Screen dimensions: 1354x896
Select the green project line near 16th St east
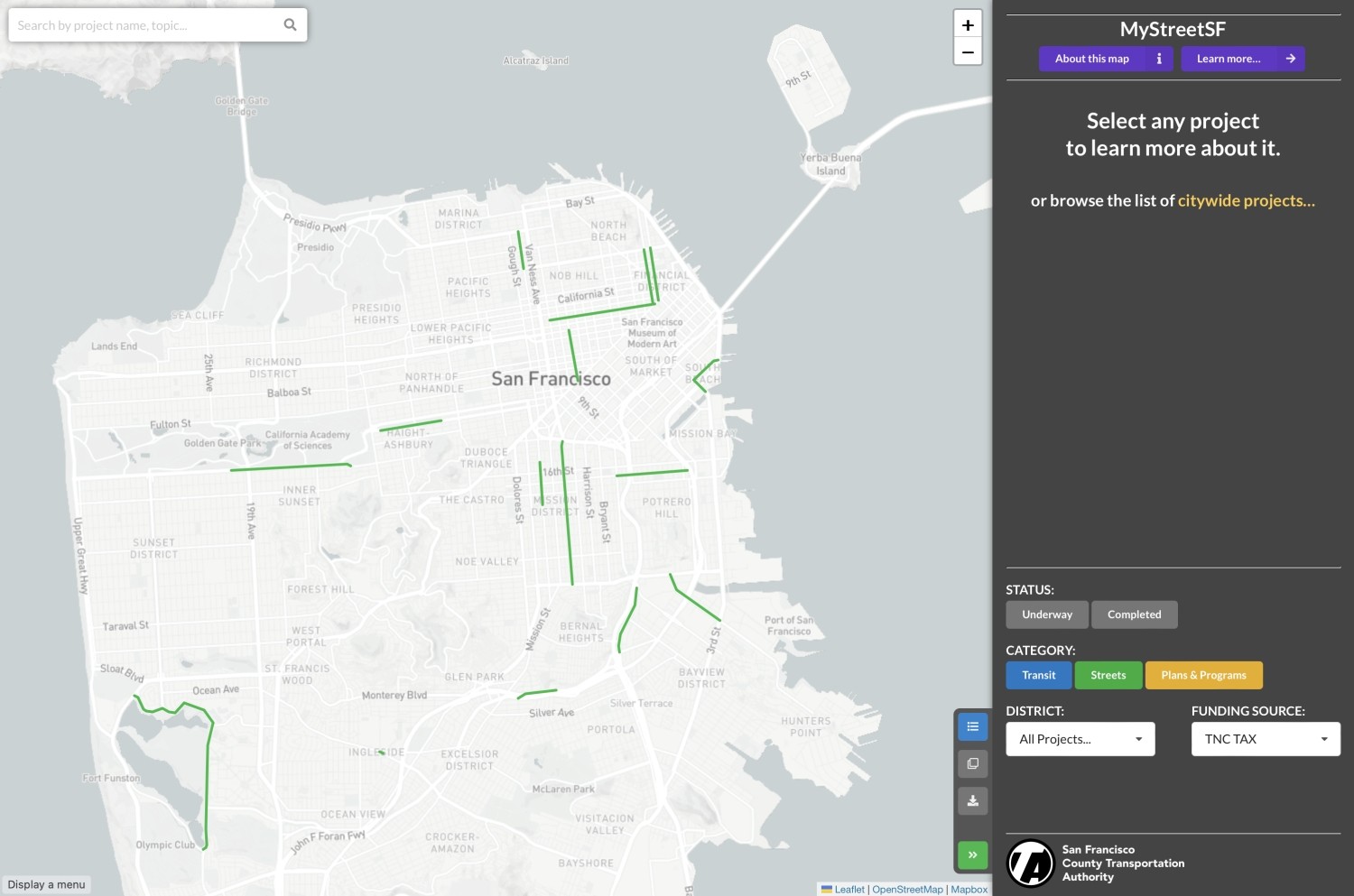tap(652, 473)
